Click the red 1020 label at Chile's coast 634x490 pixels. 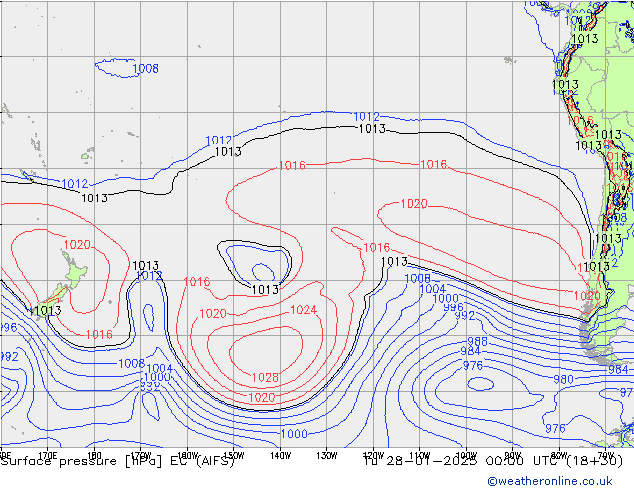click(x=587, y=296)
